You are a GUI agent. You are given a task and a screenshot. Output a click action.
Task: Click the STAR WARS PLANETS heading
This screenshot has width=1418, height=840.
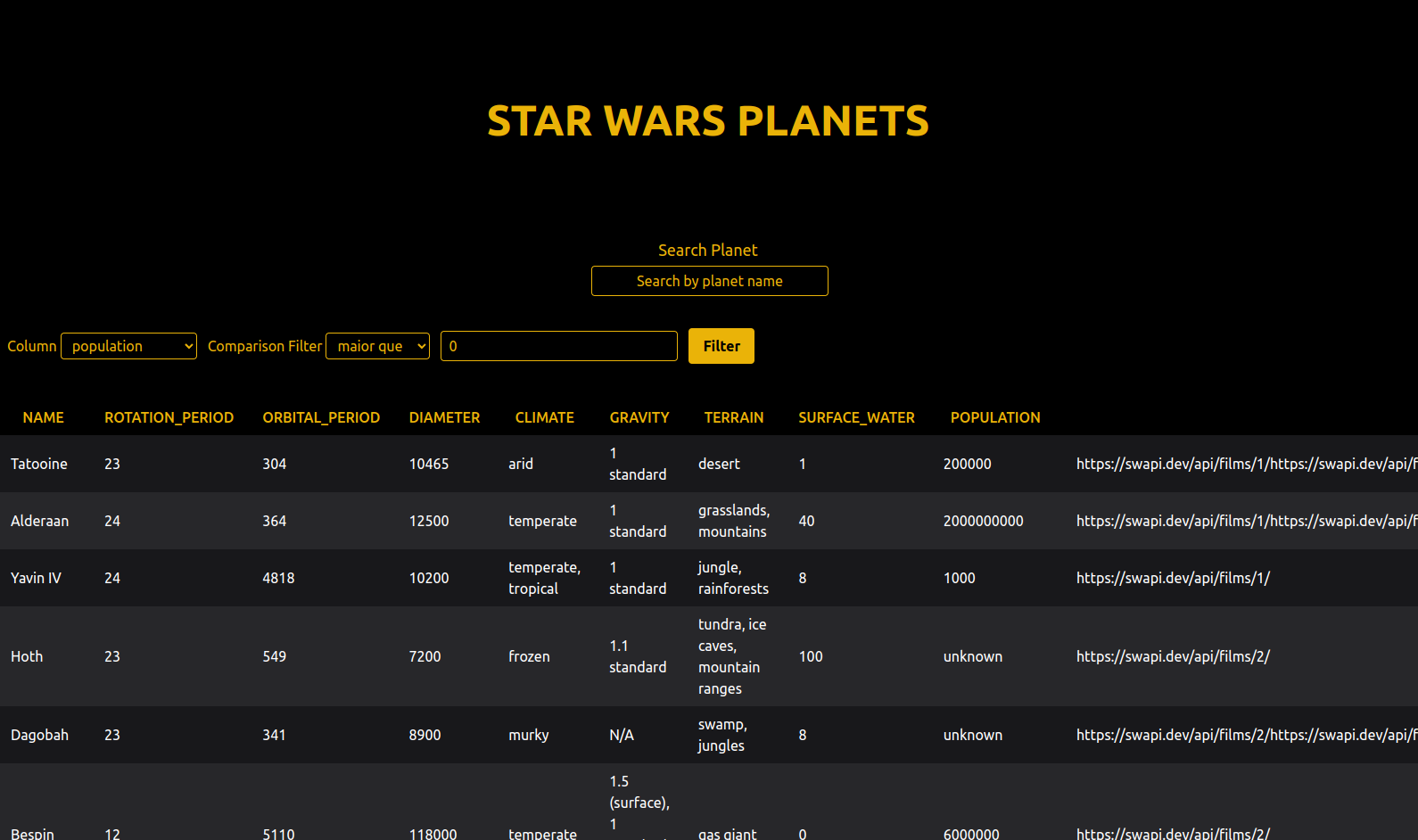(708, 121)
